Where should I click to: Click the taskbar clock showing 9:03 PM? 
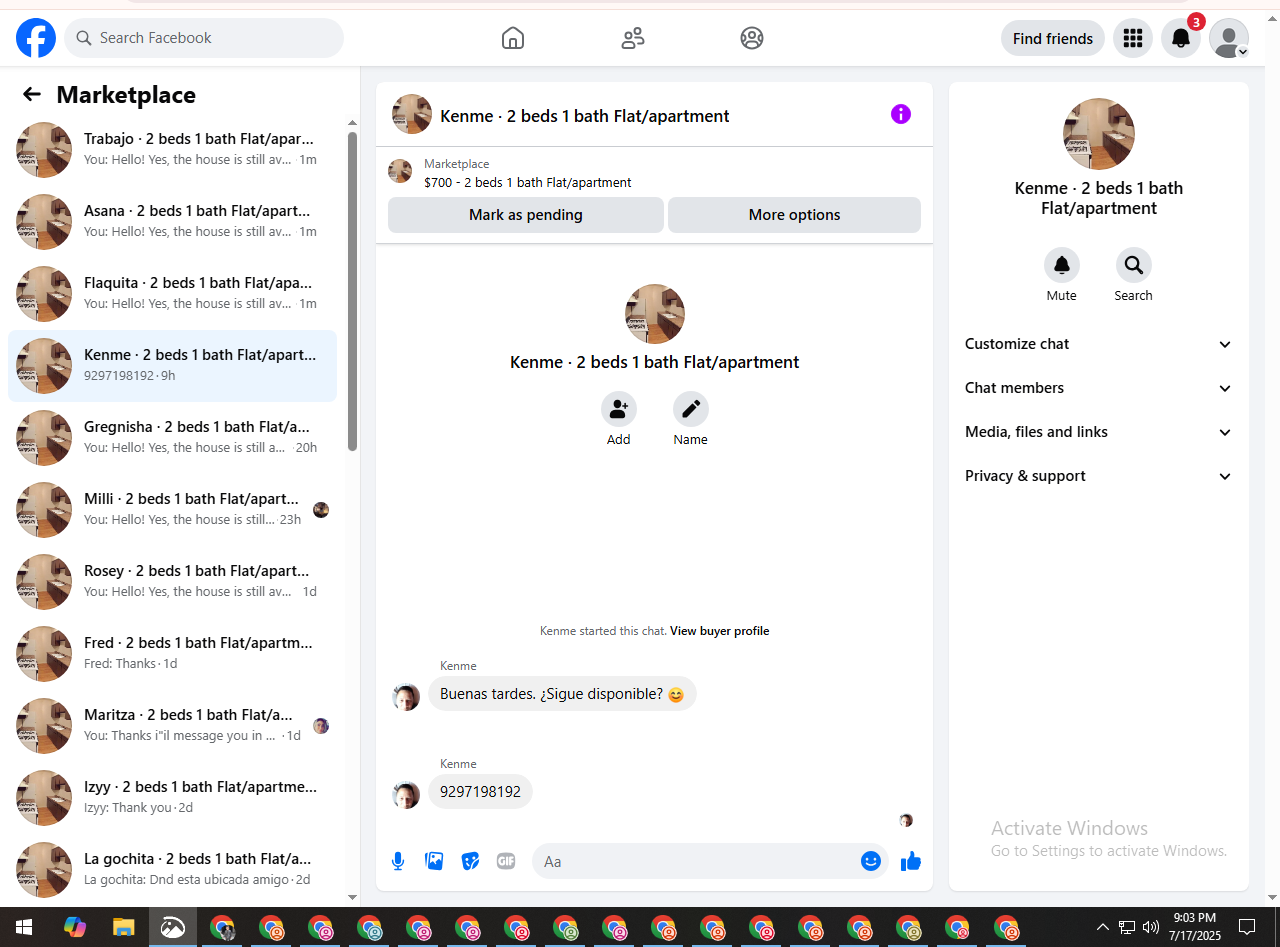(x=1195, y=927)
